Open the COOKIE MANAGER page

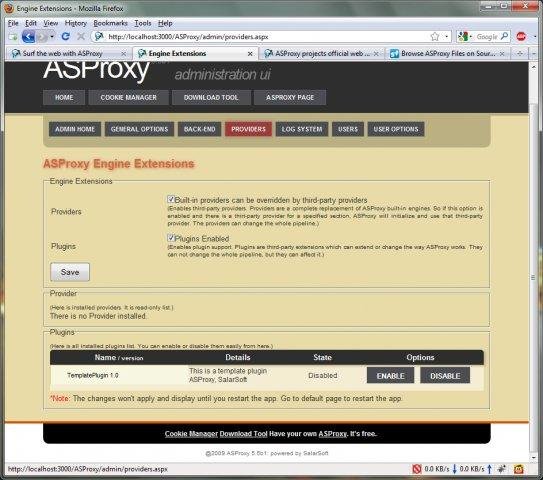[128, 98]
